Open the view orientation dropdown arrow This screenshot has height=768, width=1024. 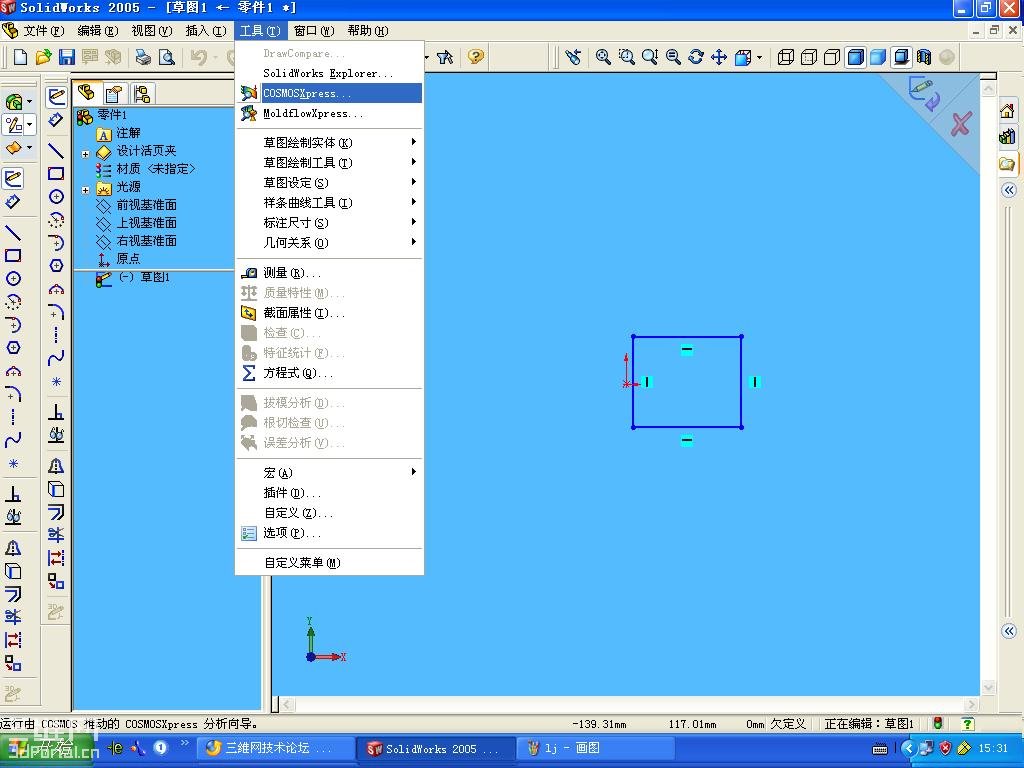tap(759, 57)
